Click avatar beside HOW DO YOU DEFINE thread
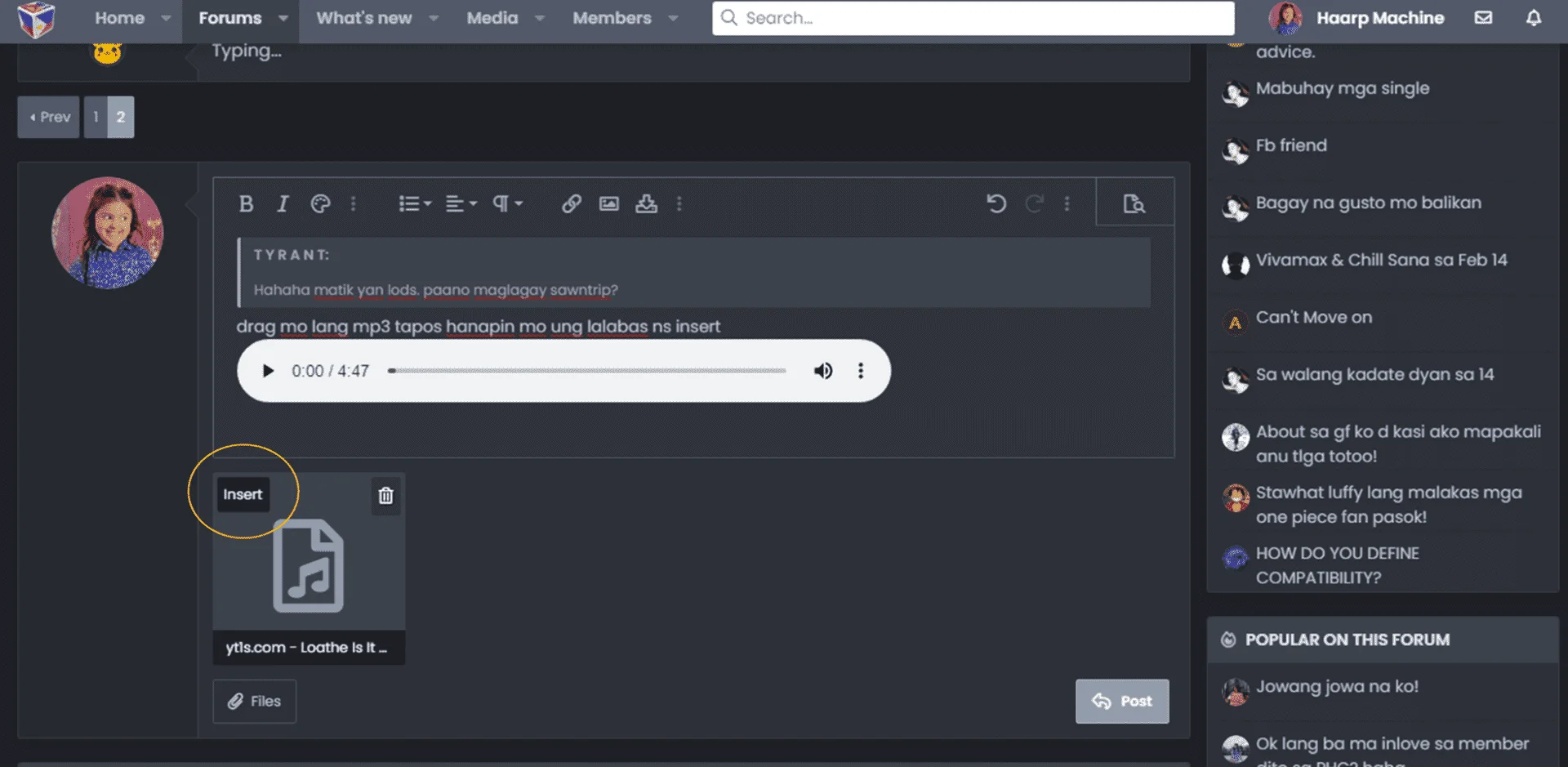Image resolution: width=1568 pixels, height=767 pixels. click(x=1236, y=558)
